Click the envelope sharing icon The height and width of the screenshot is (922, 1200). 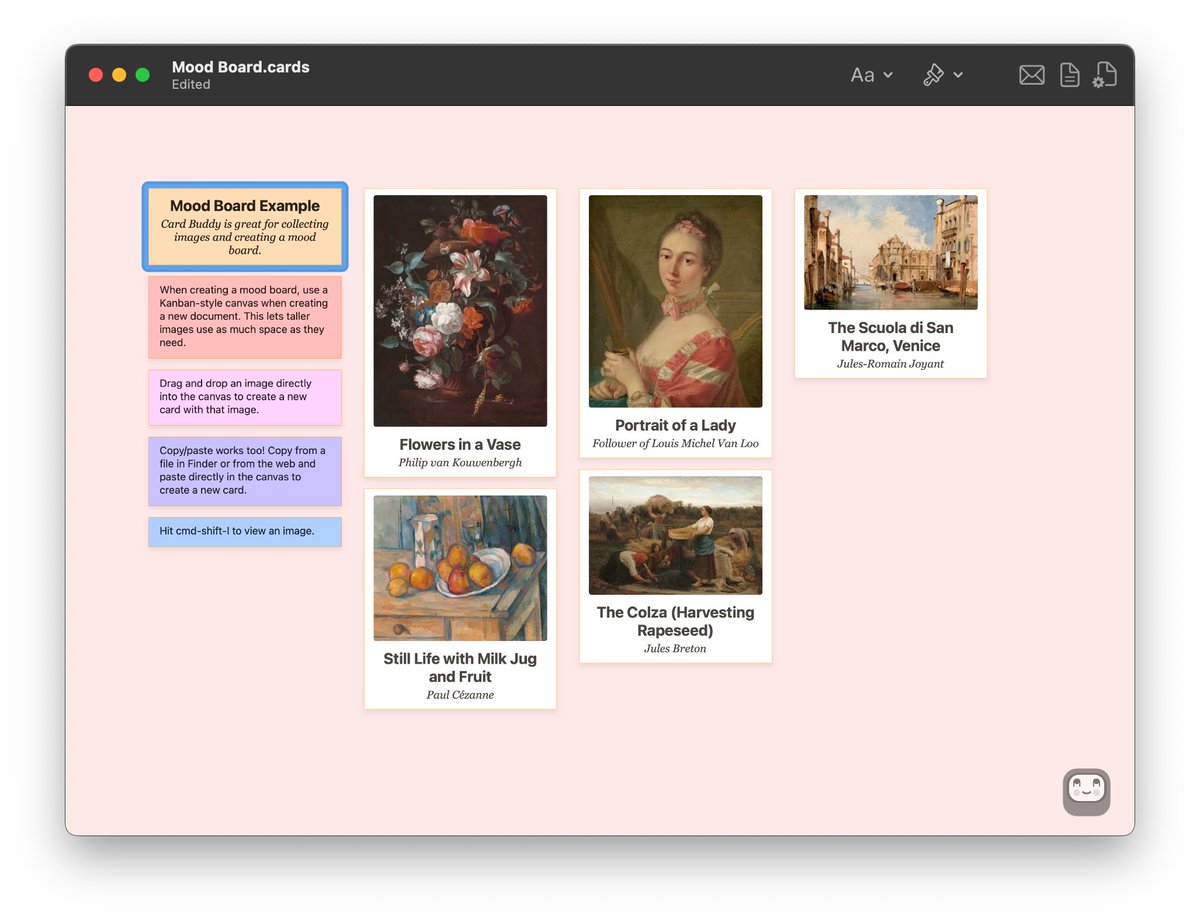pos(1031,74)
